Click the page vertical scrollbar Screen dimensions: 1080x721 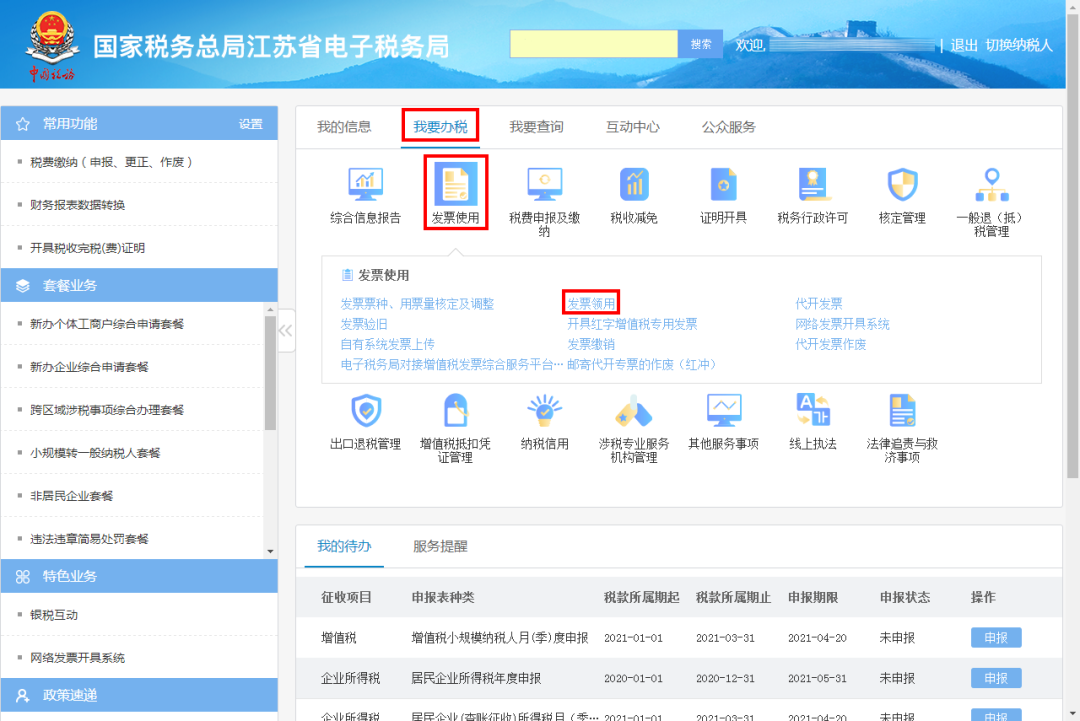tap(1072, 244)
